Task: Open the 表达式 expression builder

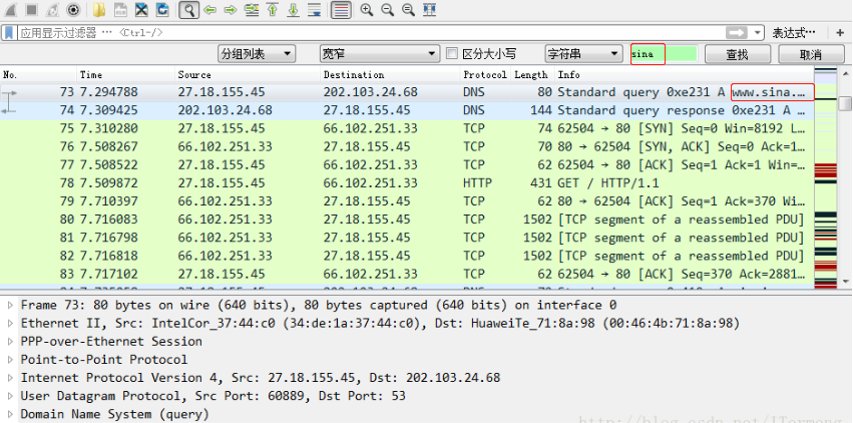Action: (794, 33)
